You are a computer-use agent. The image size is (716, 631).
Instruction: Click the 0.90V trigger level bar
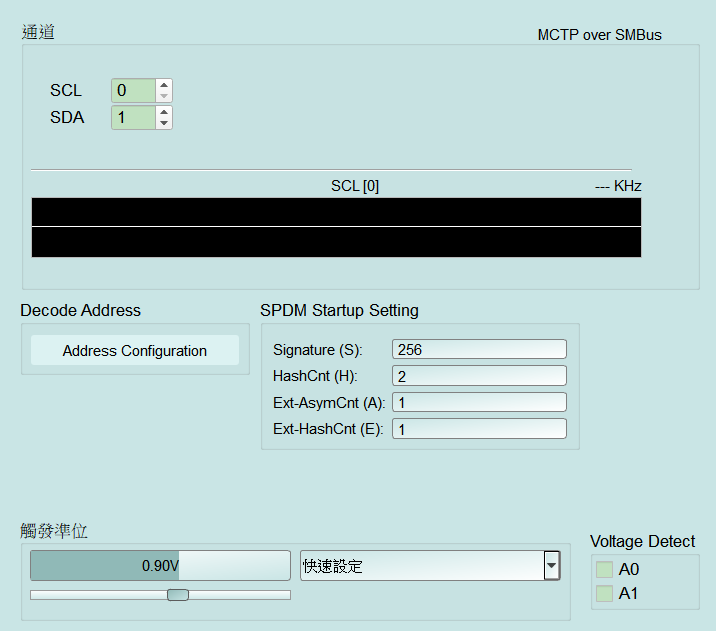click(x=160, y=566)
